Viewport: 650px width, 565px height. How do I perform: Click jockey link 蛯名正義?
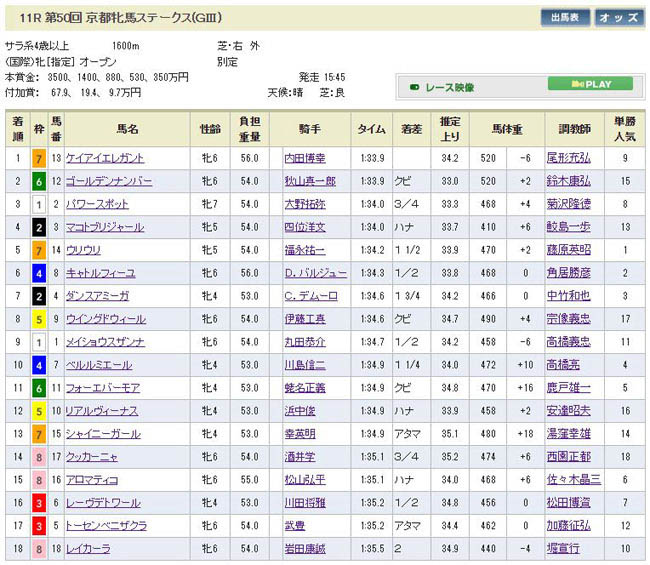pyautogui.click(x=304, y=388)
